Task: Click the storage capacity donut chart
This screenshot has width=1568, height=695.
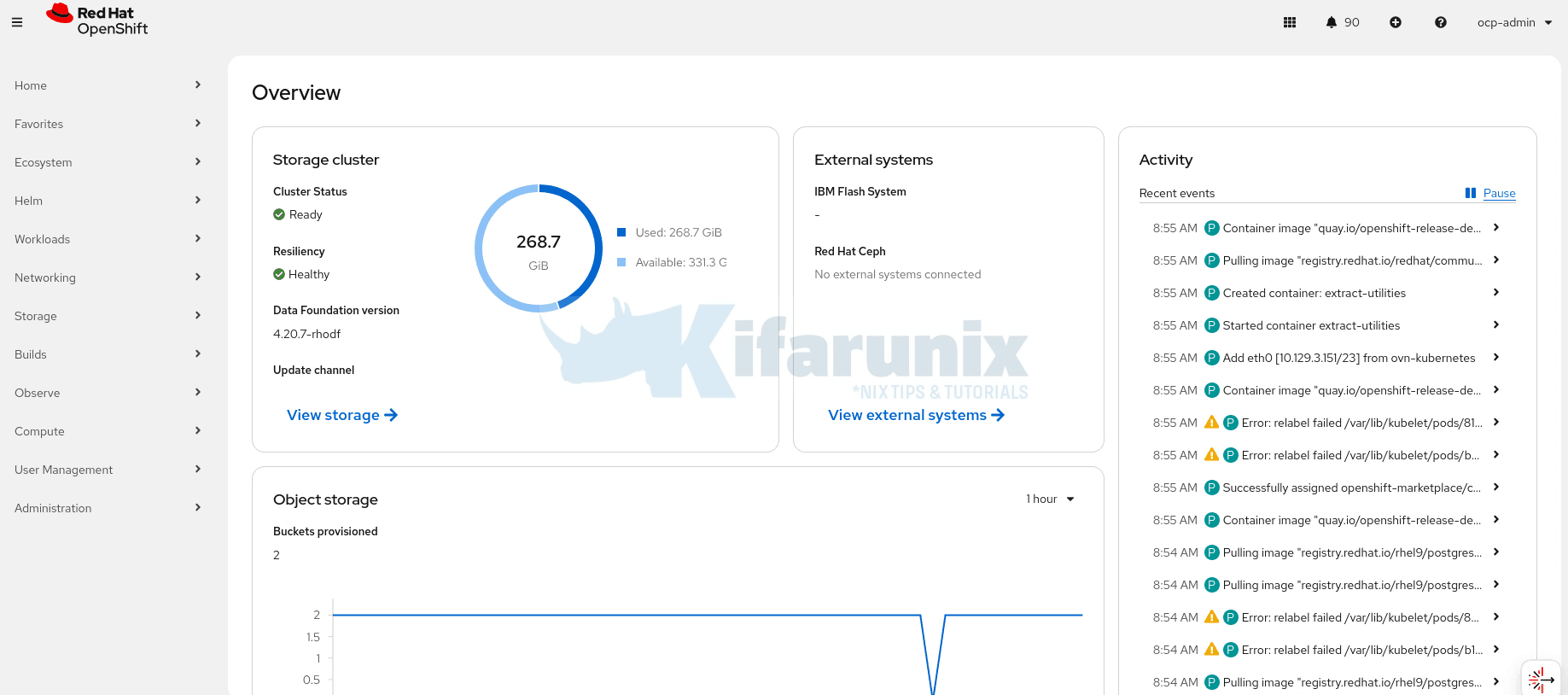Action: coord(539,248)
